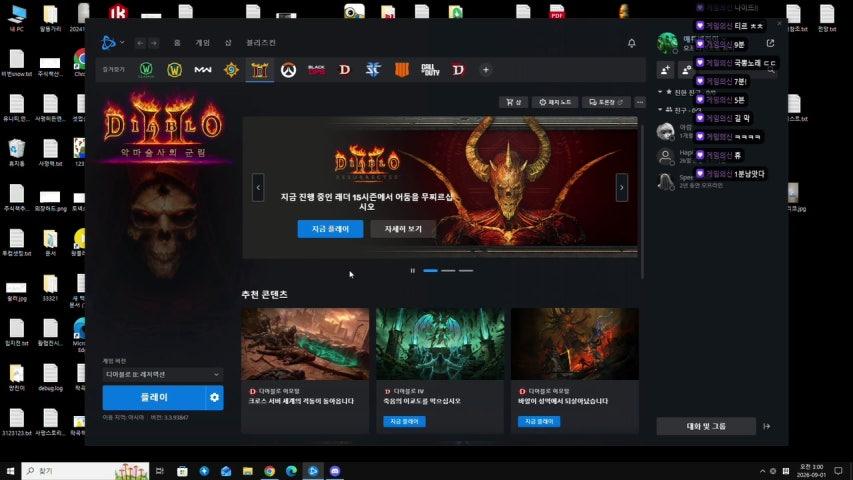
Task: Open third recommended Diablo Immortal thumbnail
Action: 575,344
